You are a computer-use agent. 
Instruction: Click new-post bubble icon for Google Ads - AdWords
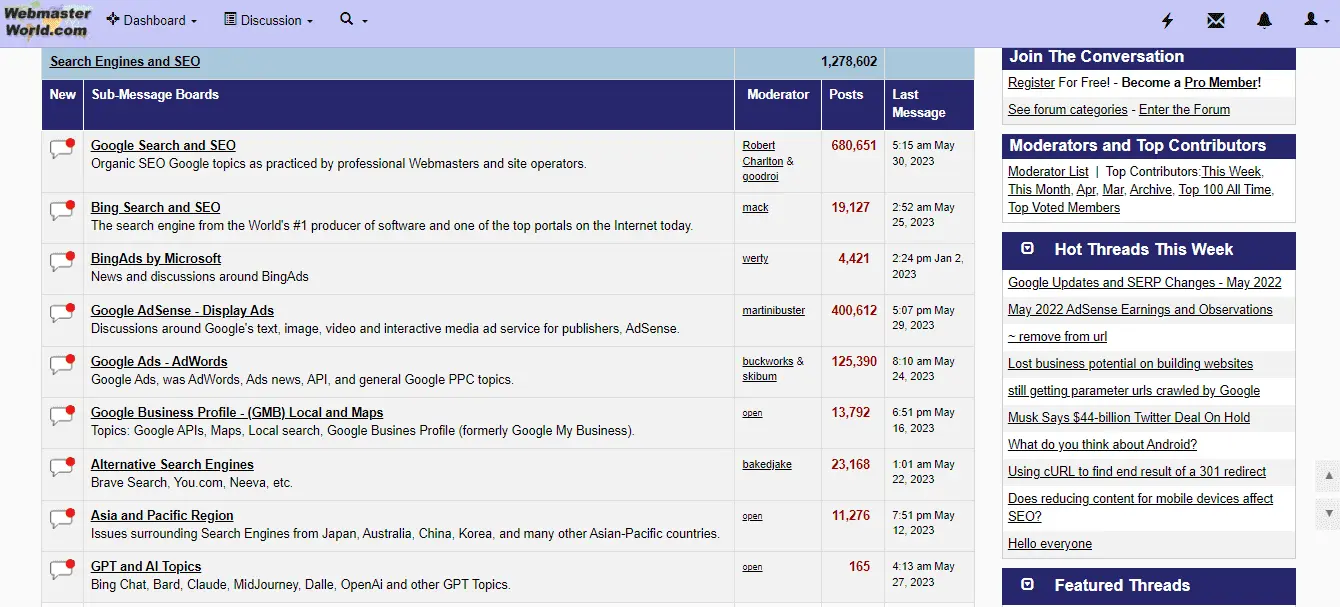click(x=62, y=365)
